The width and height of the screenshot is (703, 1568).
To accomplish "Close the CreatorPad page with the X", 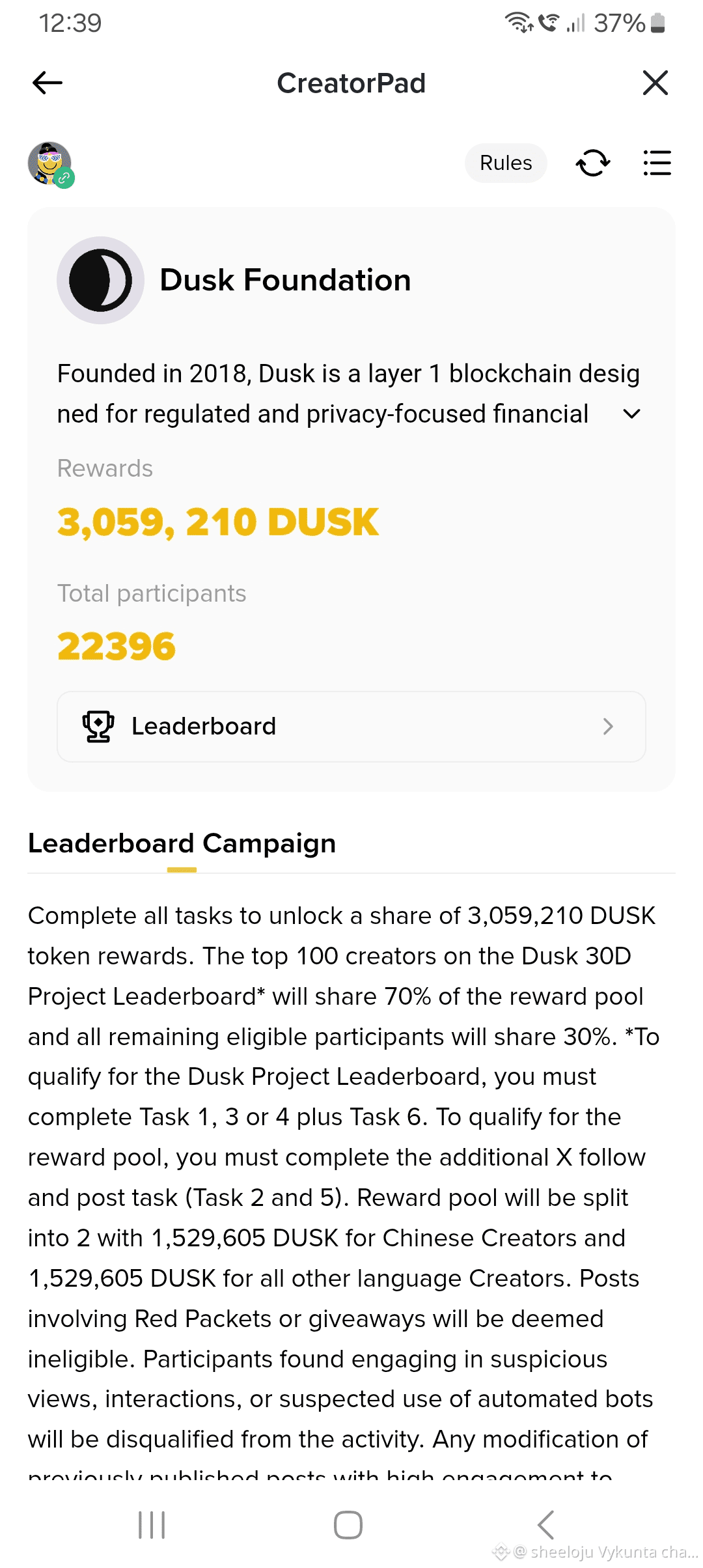I will pyautogui.click(x=655, y=83).
